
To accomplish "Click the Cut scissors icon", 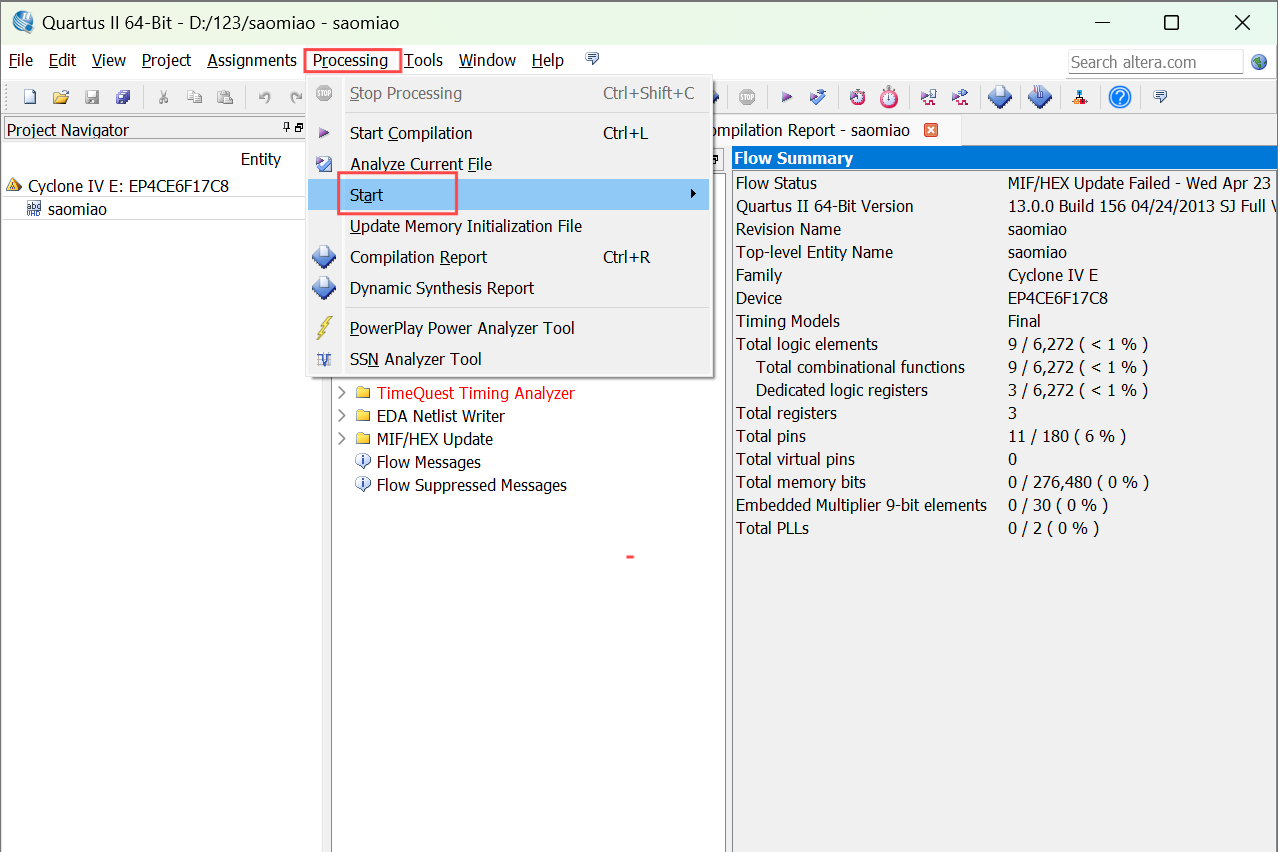I will [x=163, y=97].
